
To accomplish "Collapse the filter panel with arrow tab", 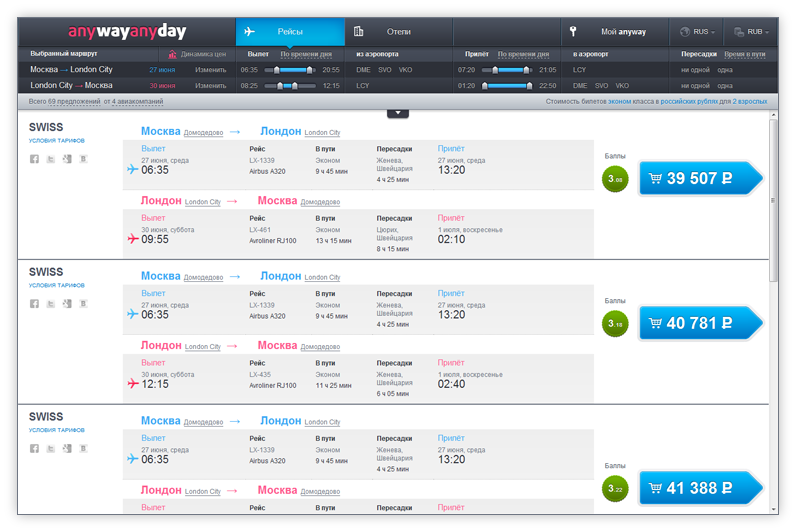I will (x=397, y=113).
